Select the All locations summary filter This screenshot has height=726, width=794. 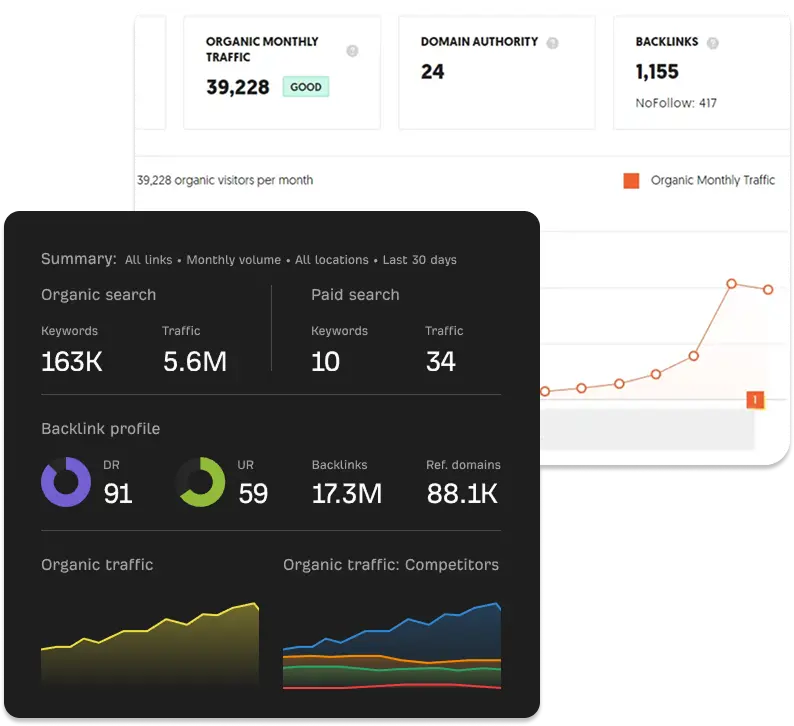[332, 260]
